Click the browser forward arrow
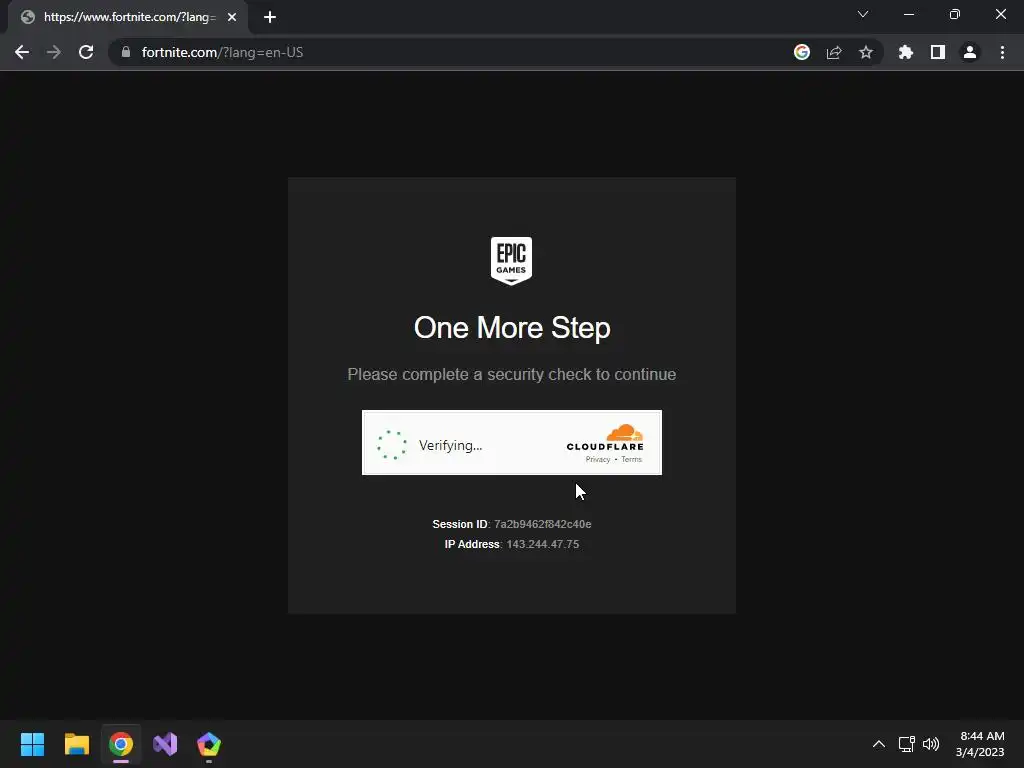Image resolution: width=1024 pixels, height=768 pixels. 54,52
